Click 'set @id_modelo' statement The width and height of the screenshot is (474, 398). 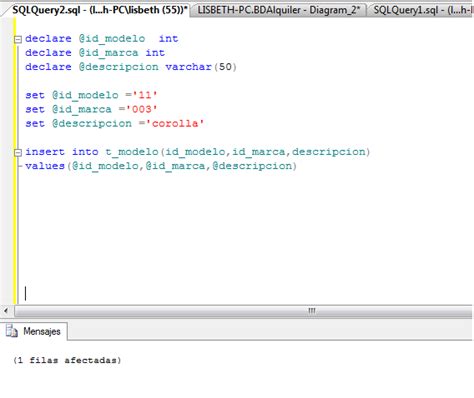[x=91, y=95]
